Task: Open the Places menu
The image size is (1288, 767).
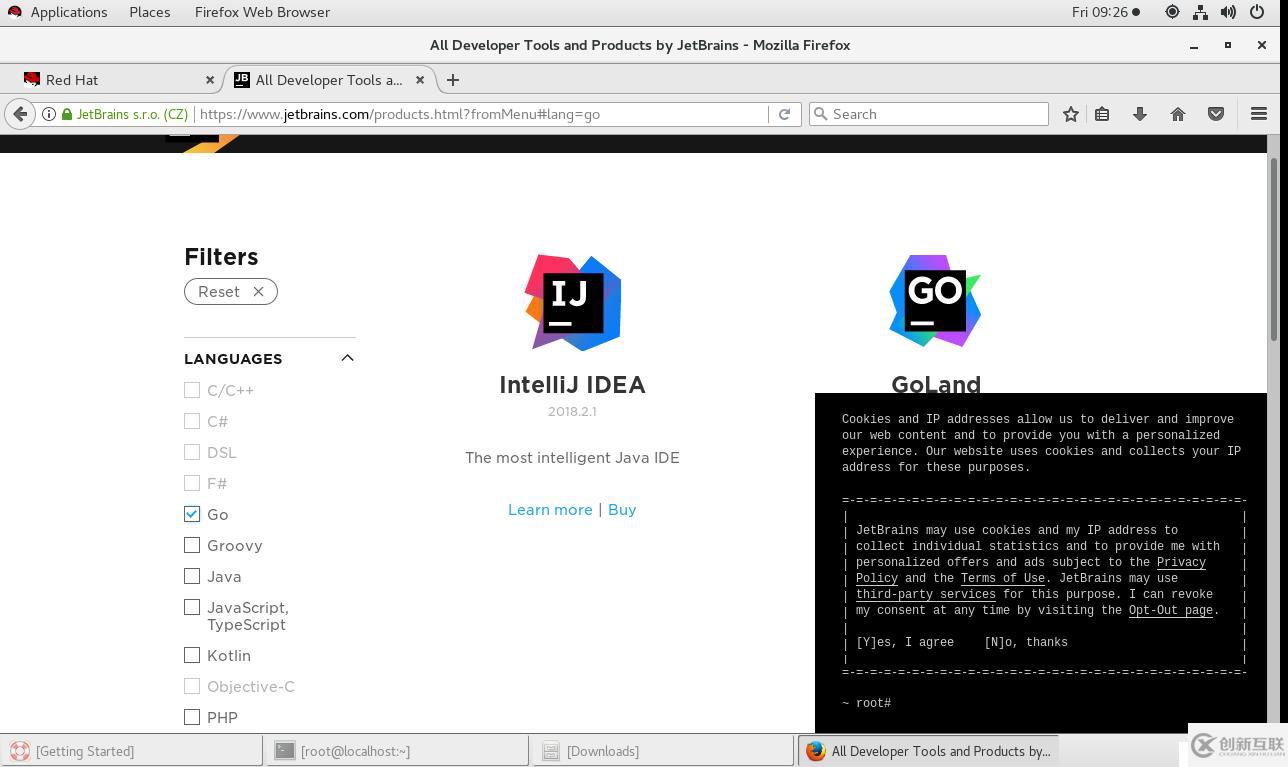Action: click(x=149, y=12)
